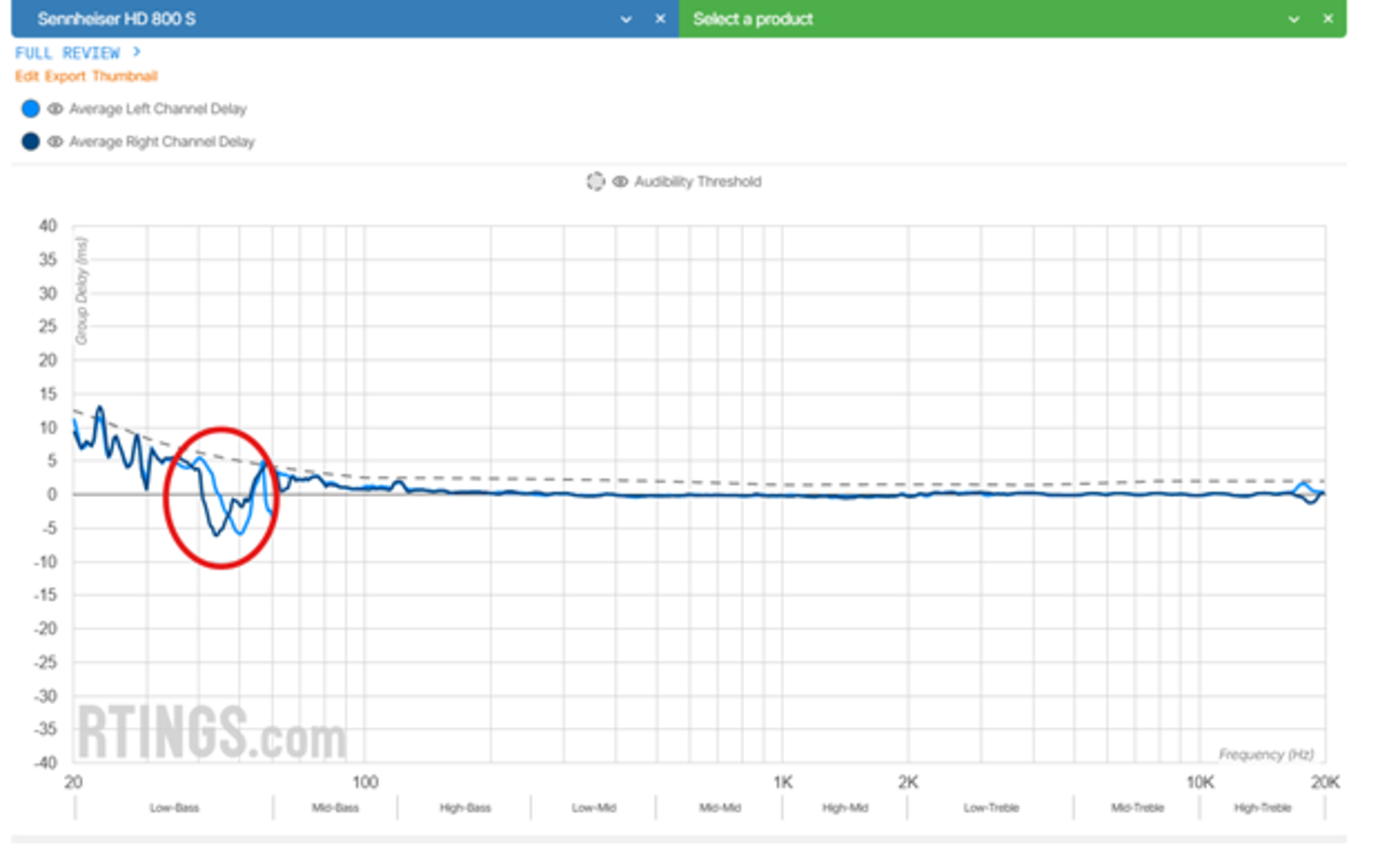The height and width of the screenshot is (868, 1389).
Task: Click the chevron arrow beside FULL REVIEW
Action: (x=137, y=52)
